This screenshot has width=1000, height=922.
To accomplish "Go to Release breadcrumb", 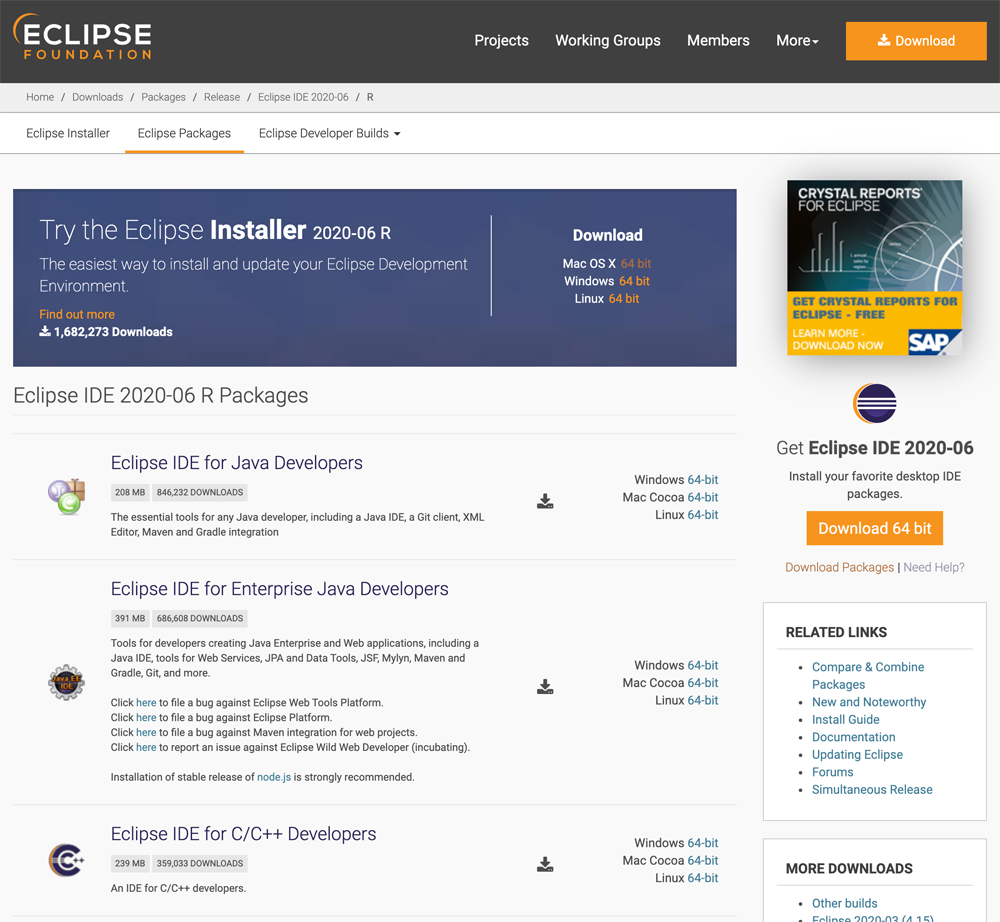I will pyautogui.click(x=222, y=97).
